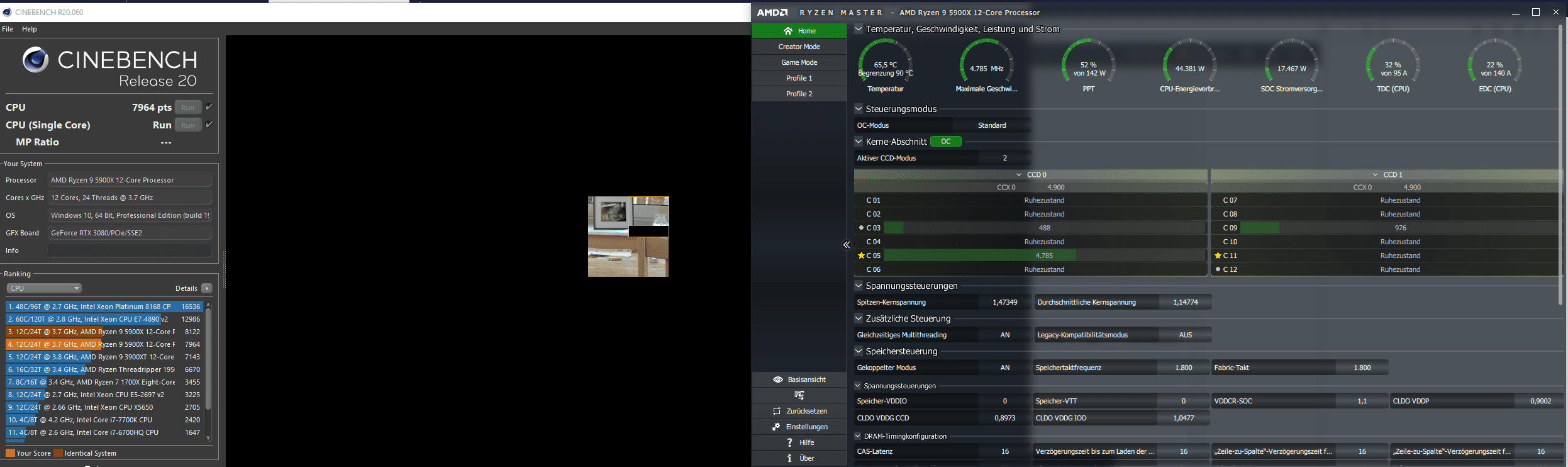Run the CPU (Single Core) benchmark

188,125
